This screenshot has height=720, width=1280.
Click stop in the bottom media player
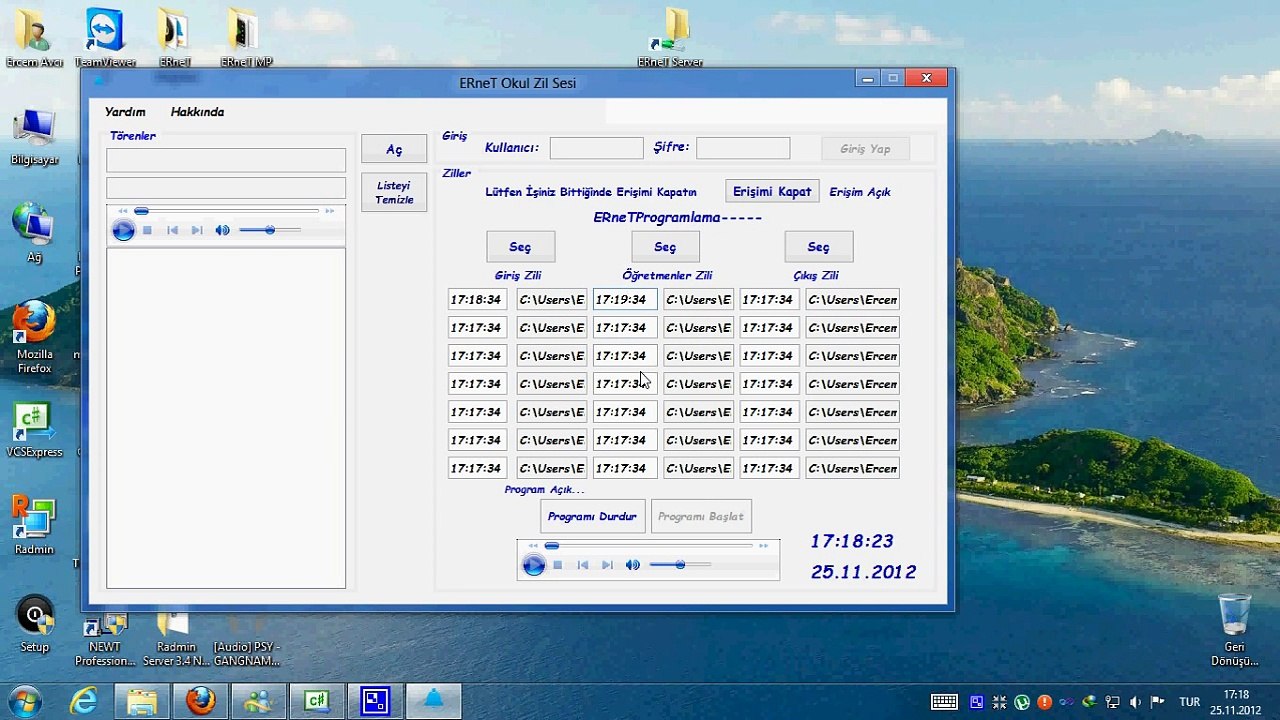(x=557, y=565)
